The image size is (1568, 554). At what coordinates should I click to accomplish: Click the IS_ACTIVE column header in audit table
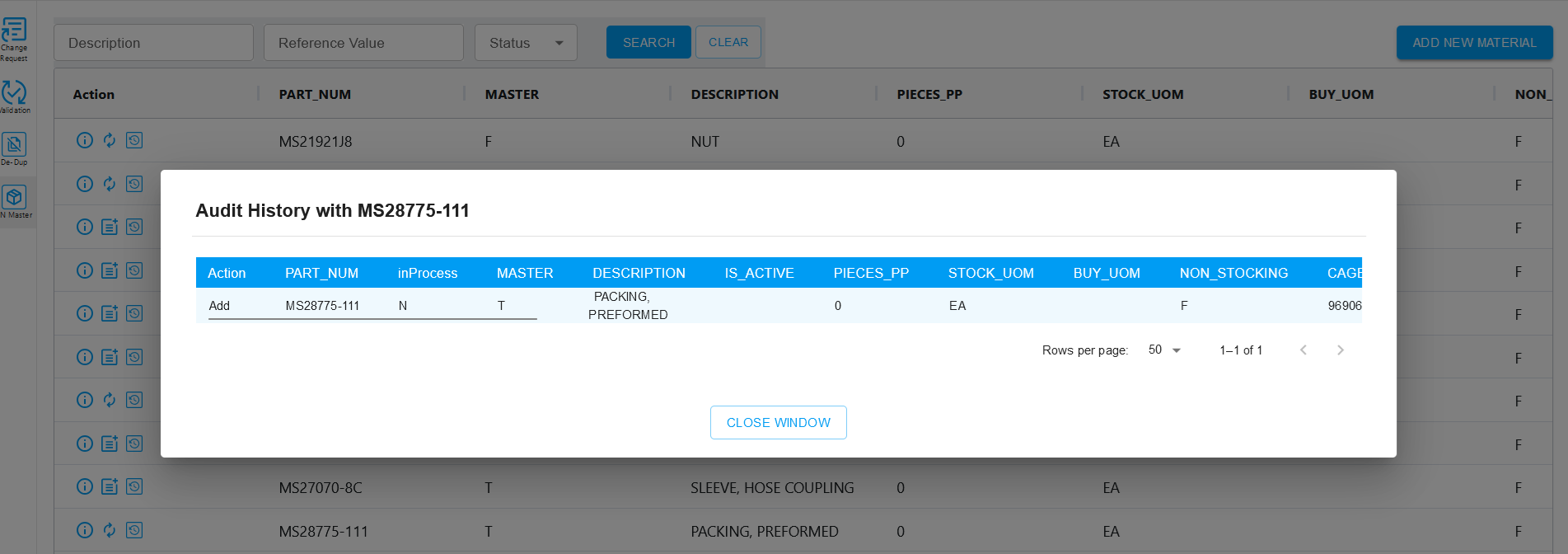(759, 273)
